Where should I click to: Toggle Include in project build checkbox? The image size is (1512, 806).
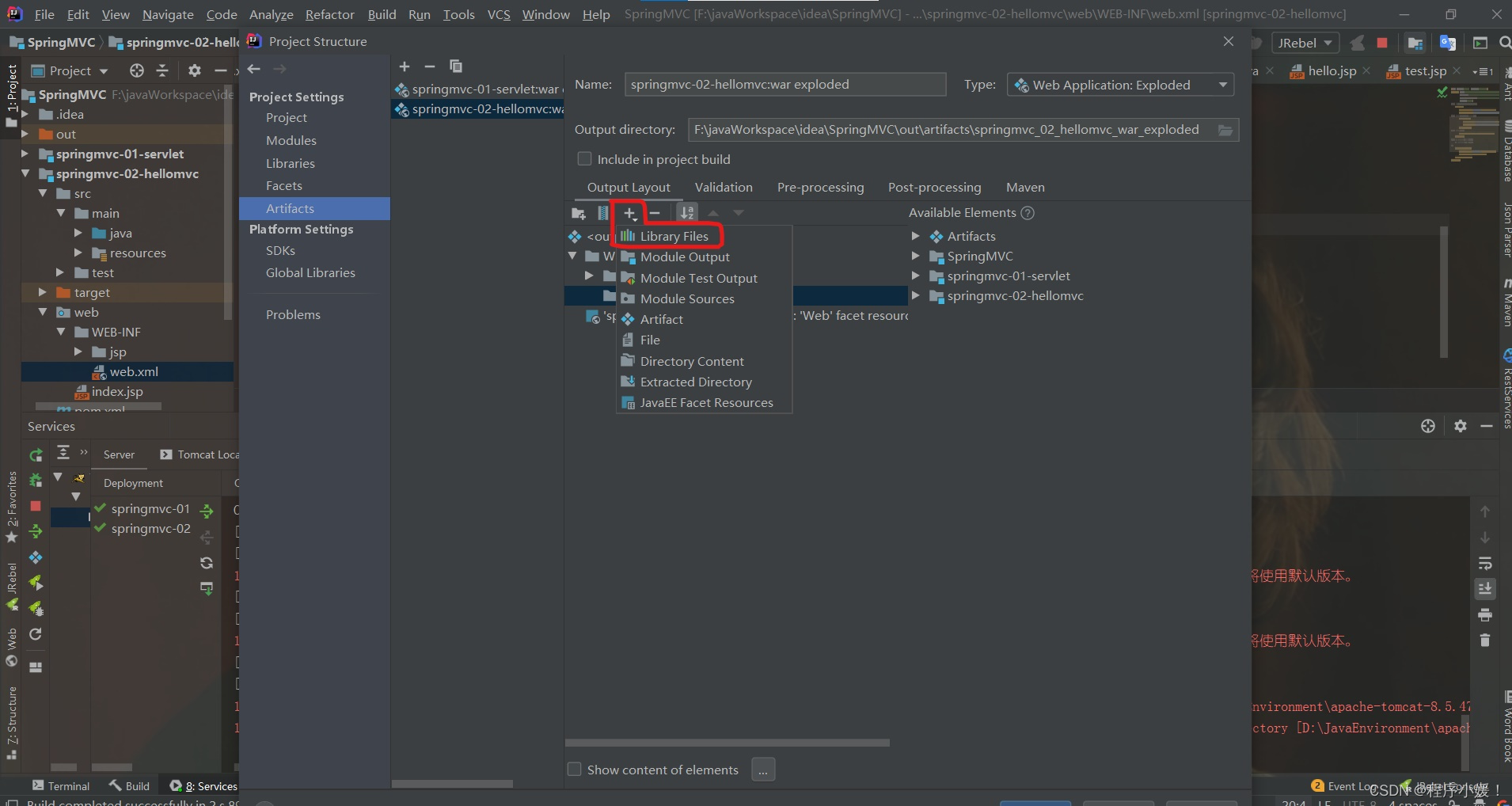(584, 159)
